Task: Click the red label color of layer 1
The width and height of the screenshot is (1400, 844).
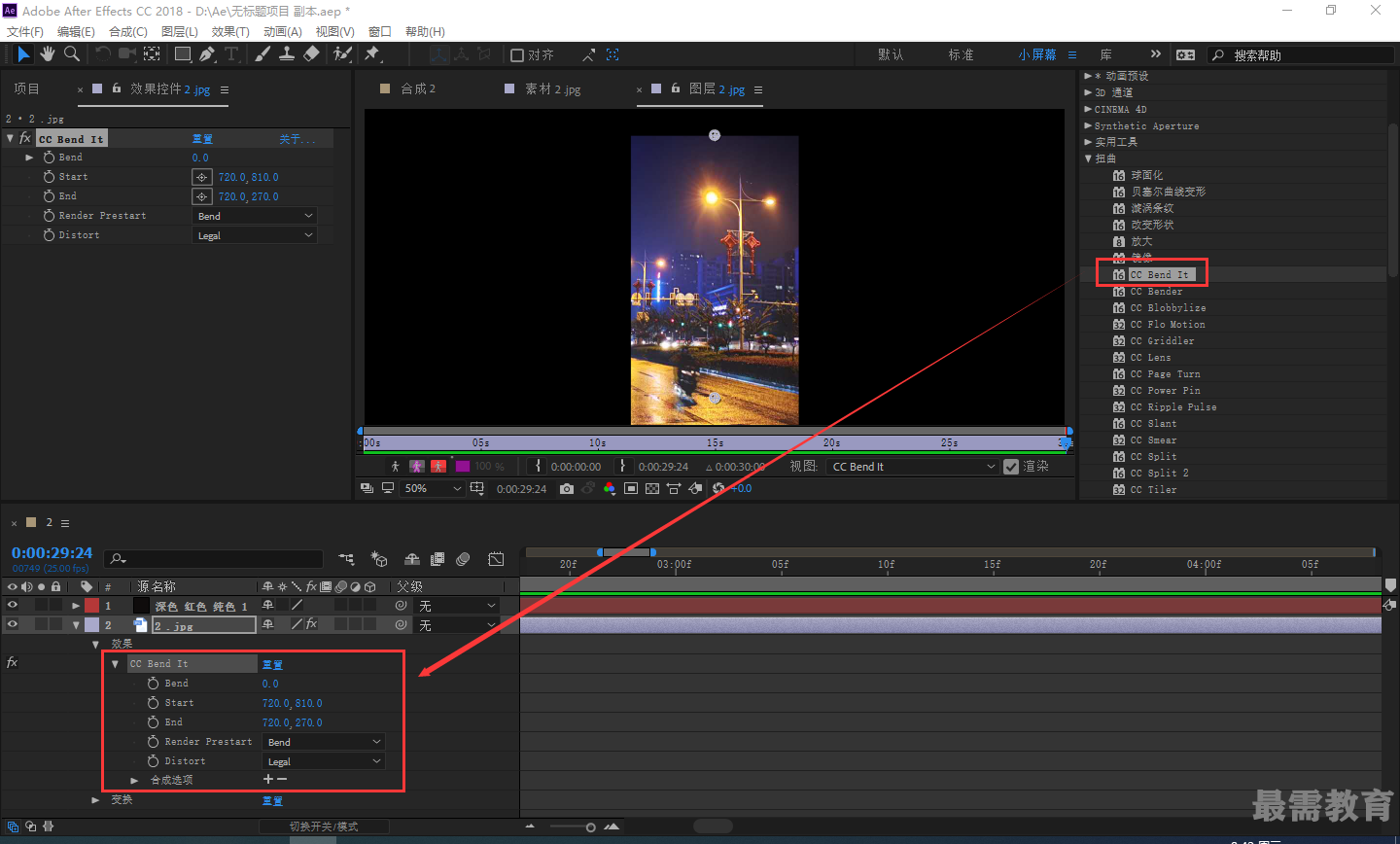Action: coord(91,605)
